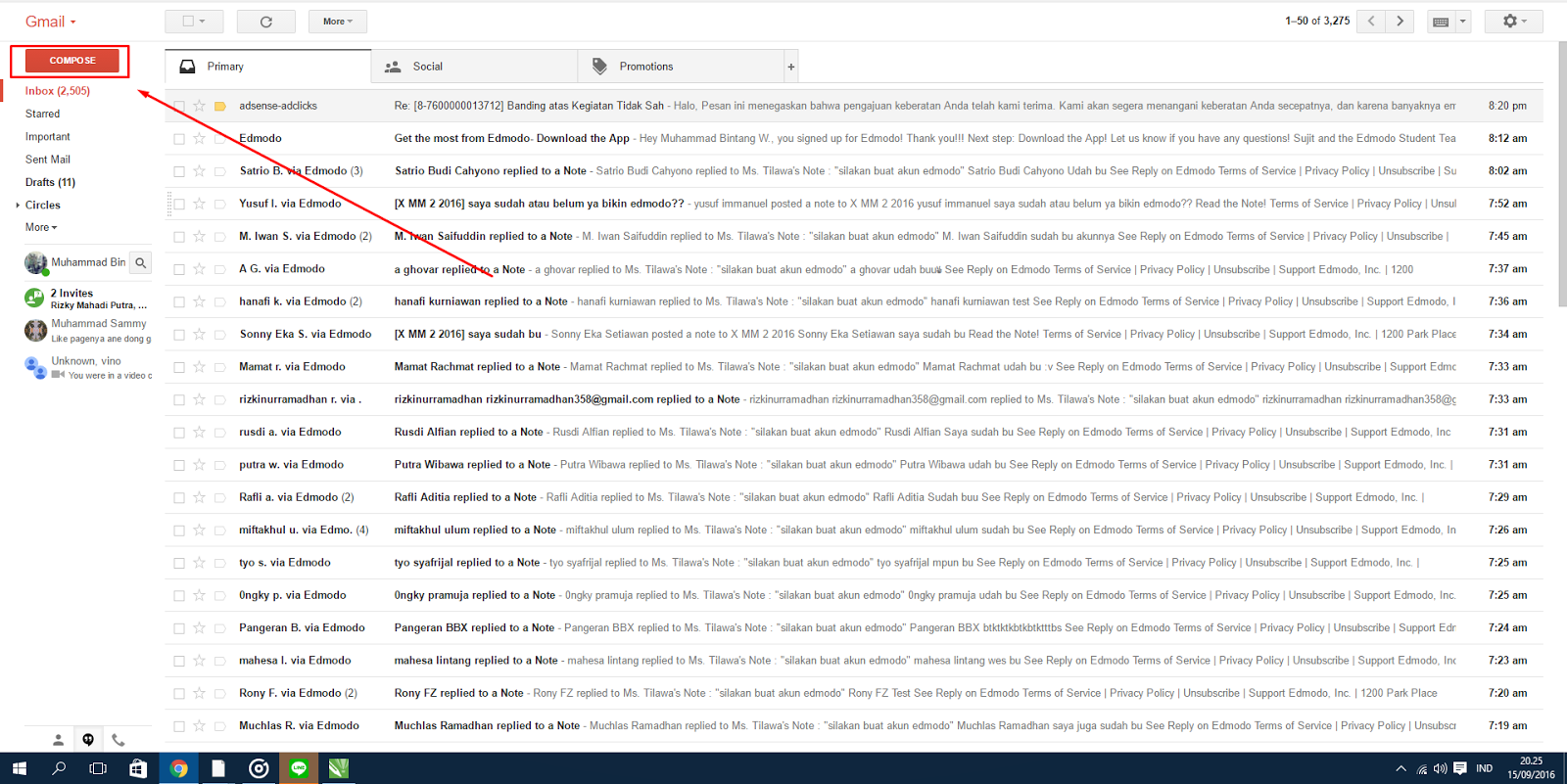Open Windows Store taskbar icon
This screenshot has height=784, width=1567.
point(138,768)
